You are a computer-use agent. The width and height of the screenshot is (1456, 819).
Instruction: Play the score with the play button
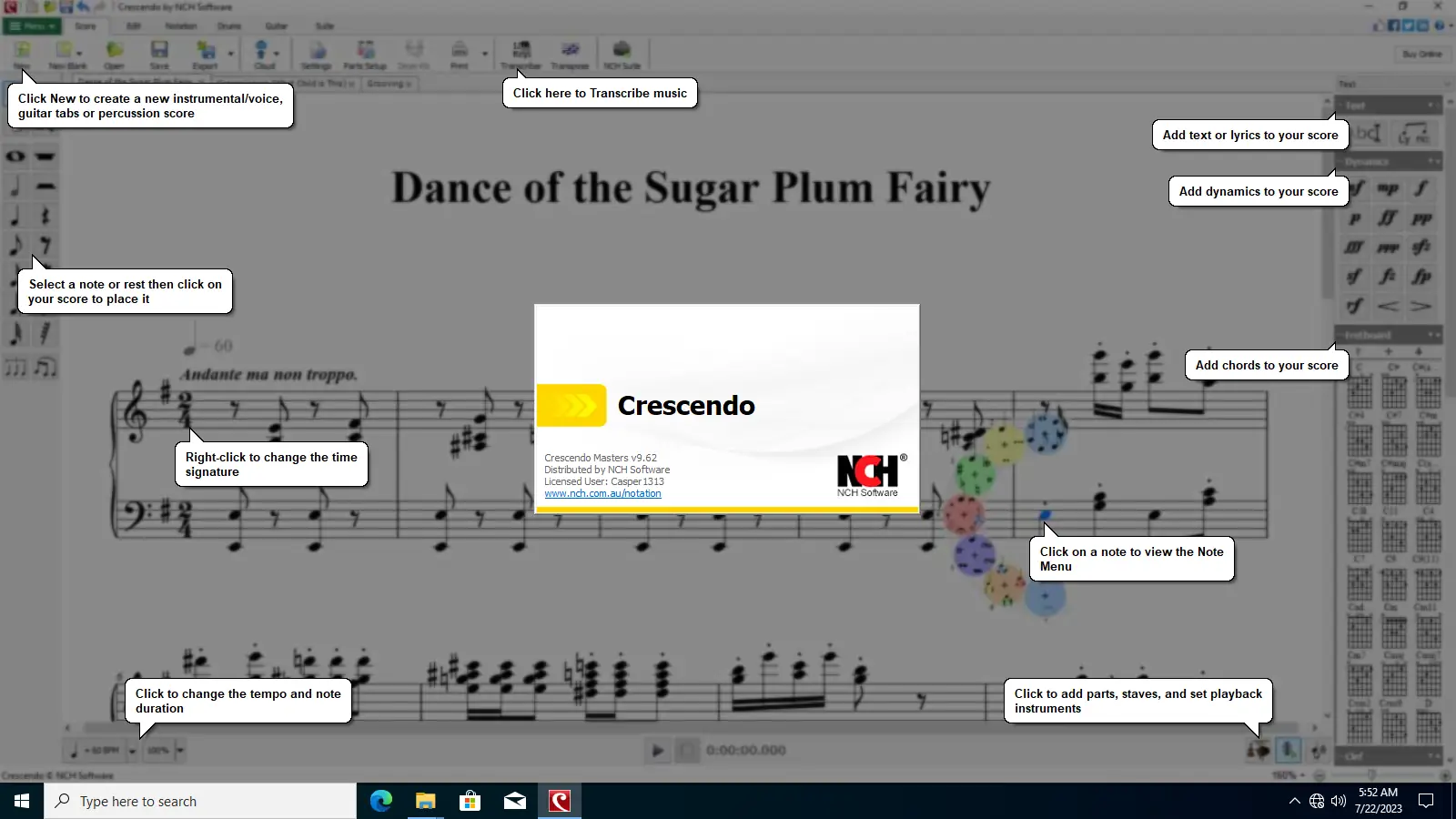tap(657, 751)
